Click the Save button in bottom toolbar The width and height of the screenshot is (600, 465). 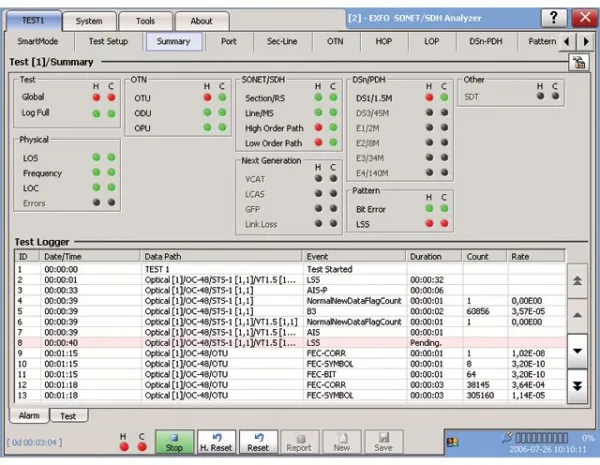click(383, 441)
